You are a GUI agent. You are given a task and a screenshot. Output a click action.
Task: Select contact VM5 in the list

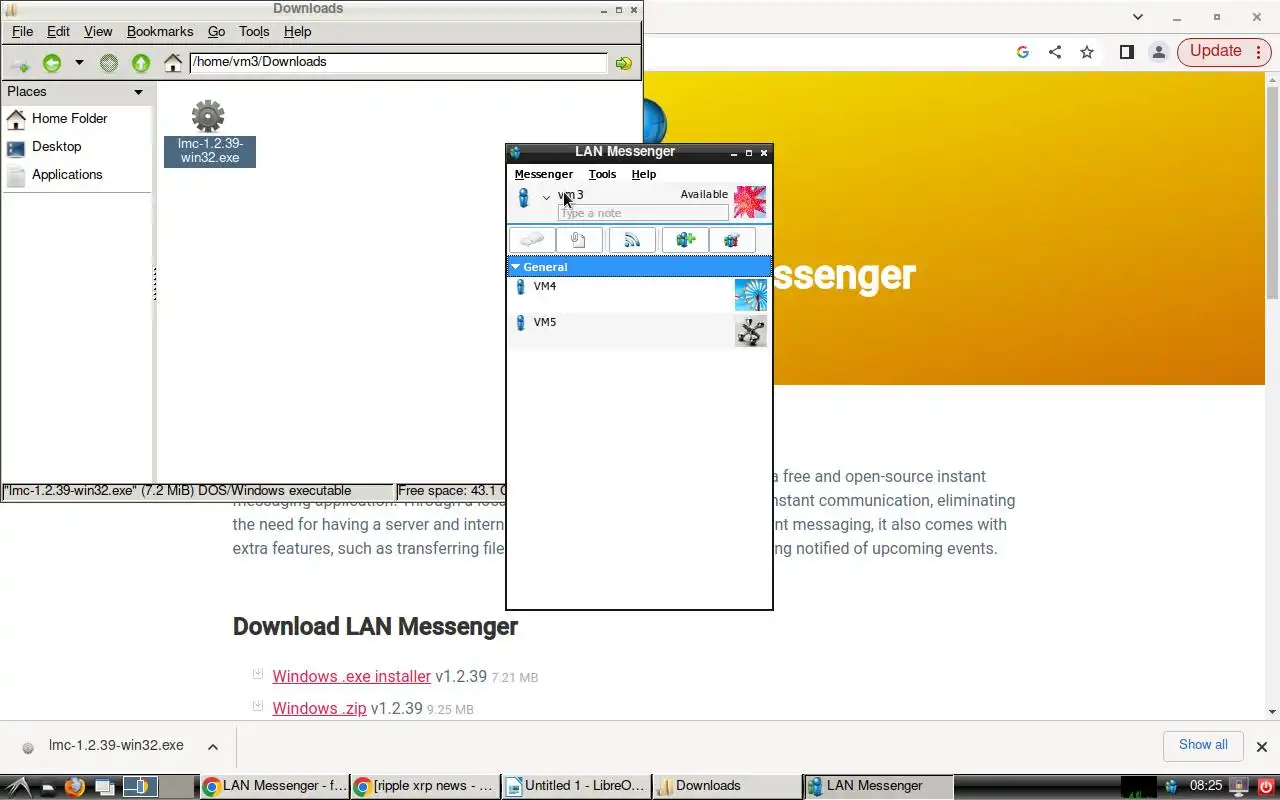tap(639, 331)
